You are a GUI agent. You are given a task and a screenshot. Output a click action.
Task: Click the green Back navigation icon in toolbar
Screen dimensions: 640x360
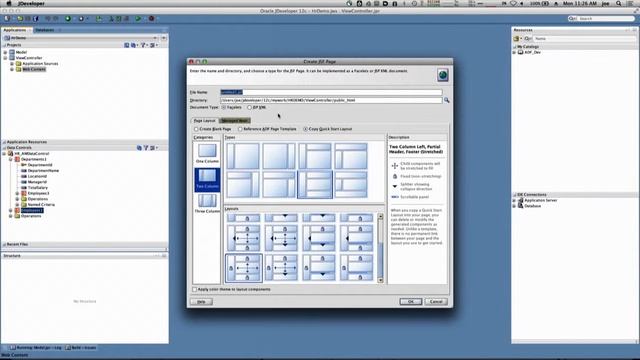pos(68,19)
